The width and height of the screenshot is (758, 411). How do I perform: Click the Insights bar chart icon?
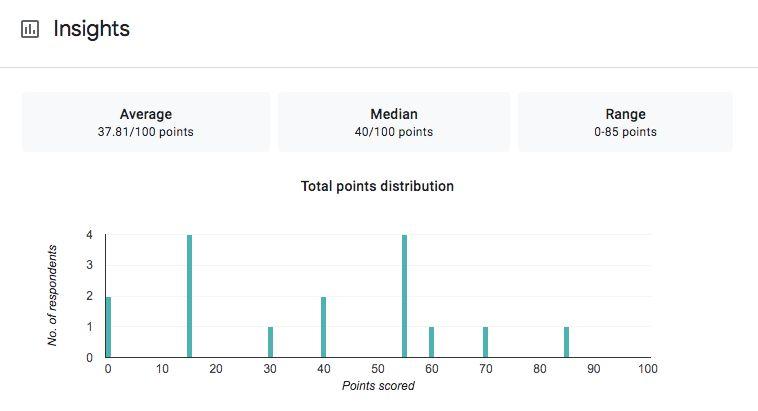click(30, 29)
